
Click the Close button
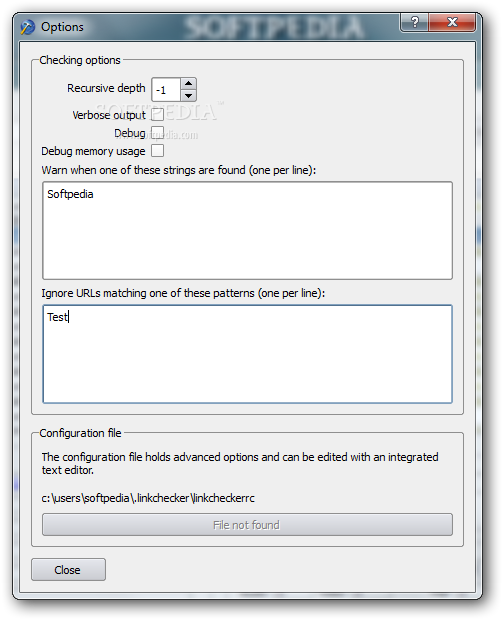(x=68, y=570)
